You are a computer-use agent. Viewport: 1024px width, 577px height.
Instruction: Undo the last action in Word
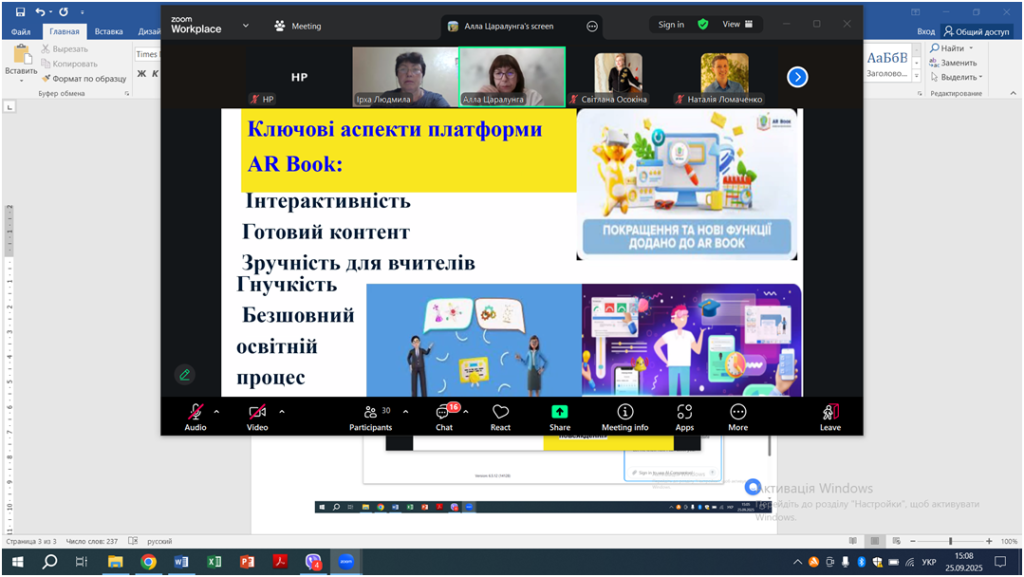(40, 12)
